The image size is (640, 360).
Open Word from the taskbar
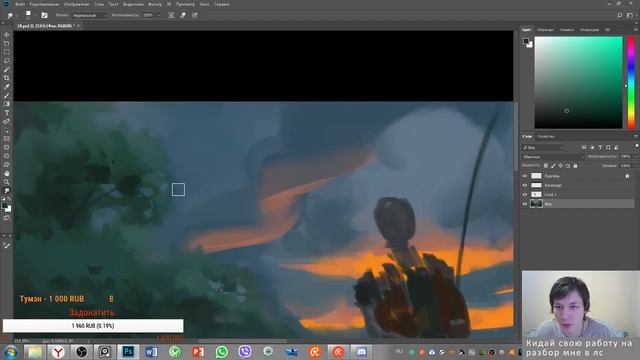(x=151, y=352)
